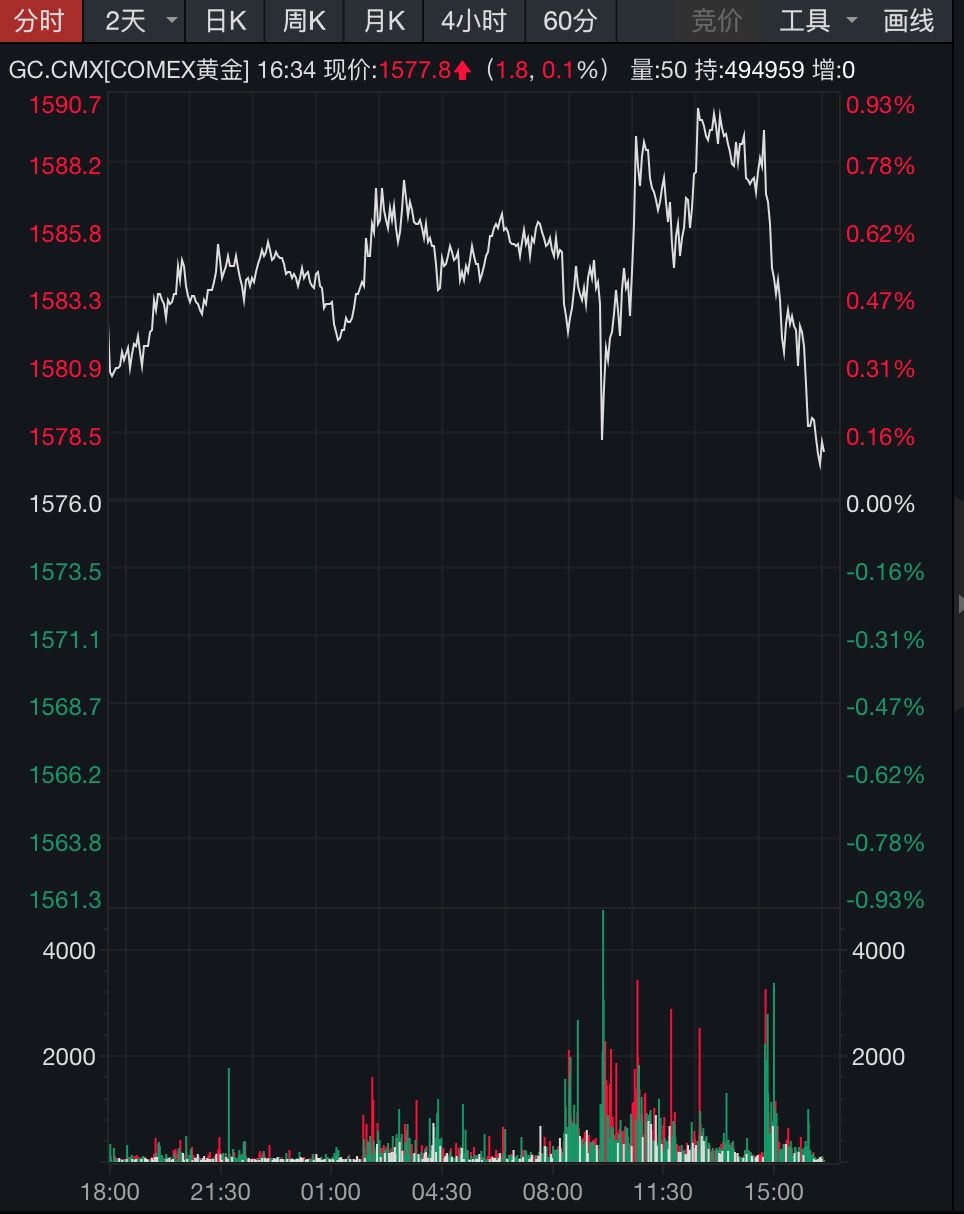Expand the dropdown arrow next to 工具
This screenshot has height=1214, width=964.
pos(852,20)
